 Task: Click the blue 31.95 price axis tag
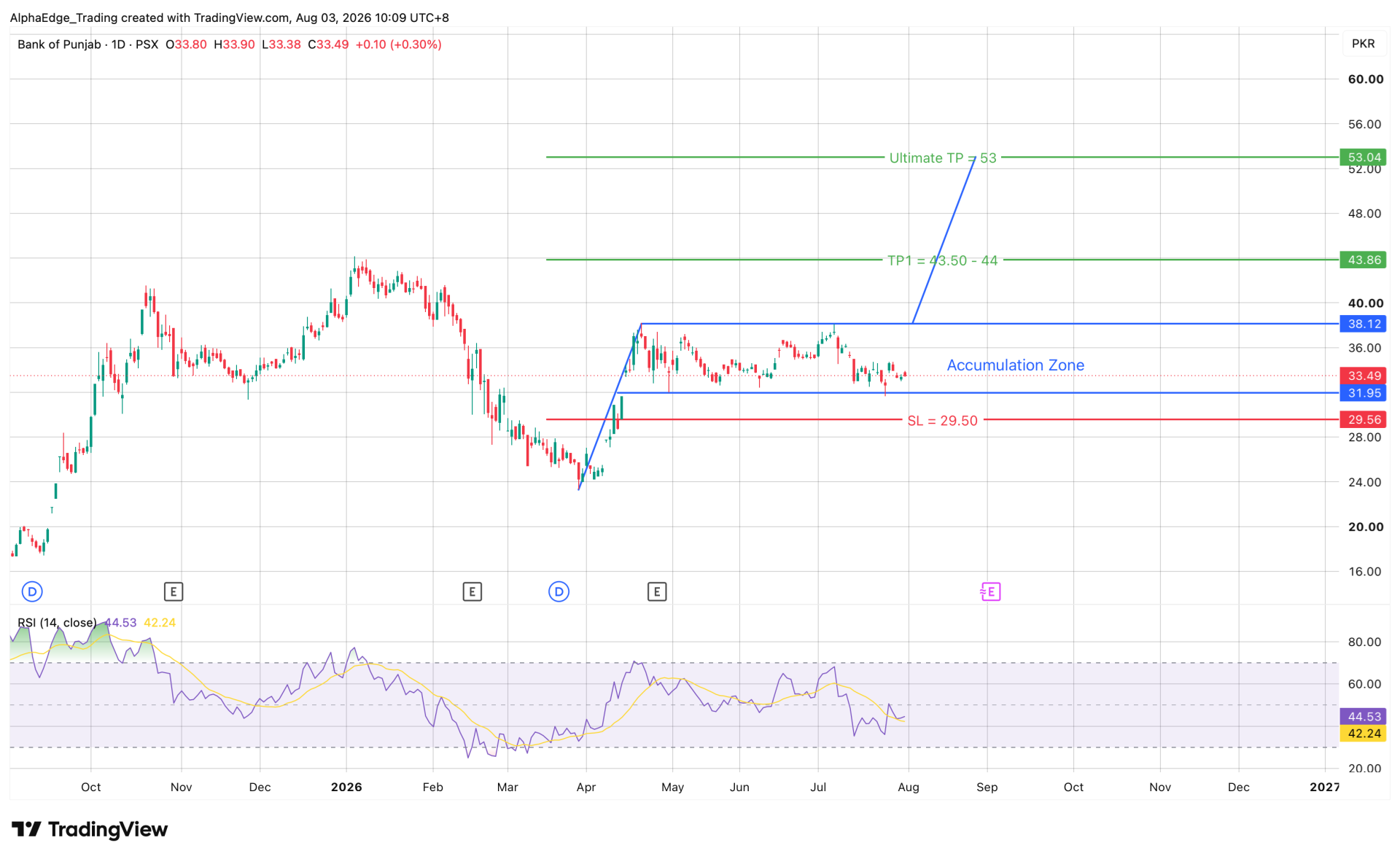pyautogui.click(x=1363, y=393)
